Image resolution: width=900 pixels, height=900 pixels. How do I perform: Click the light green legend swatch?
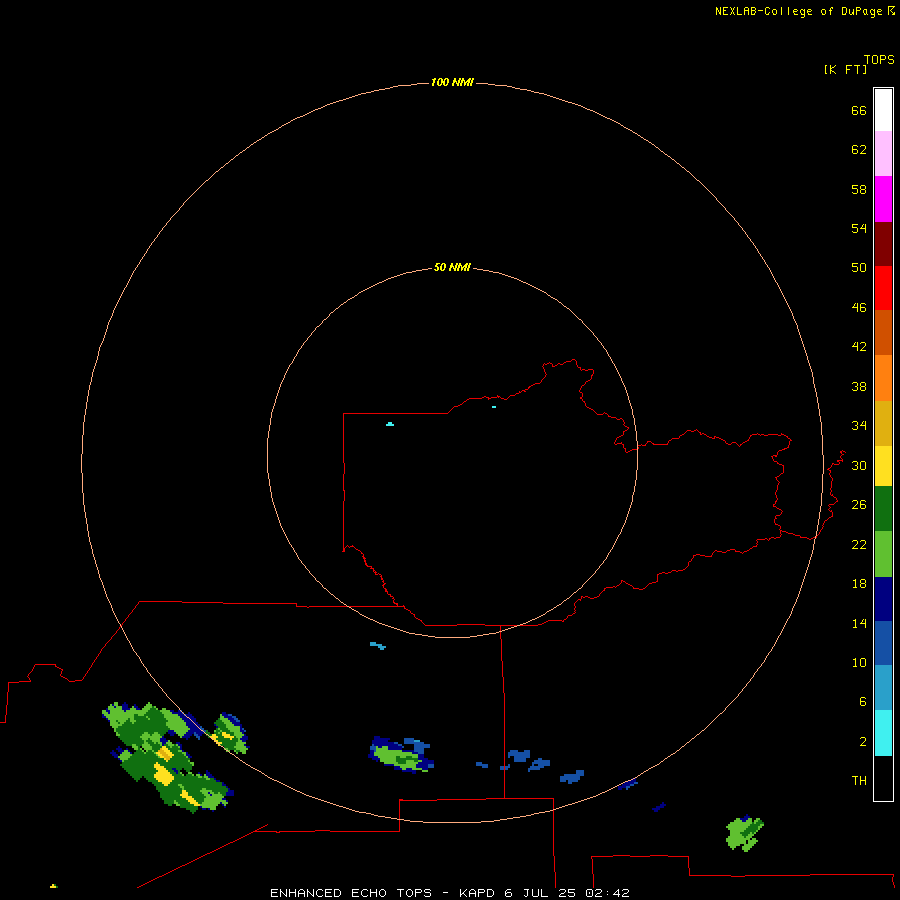(x=883, y=554)
